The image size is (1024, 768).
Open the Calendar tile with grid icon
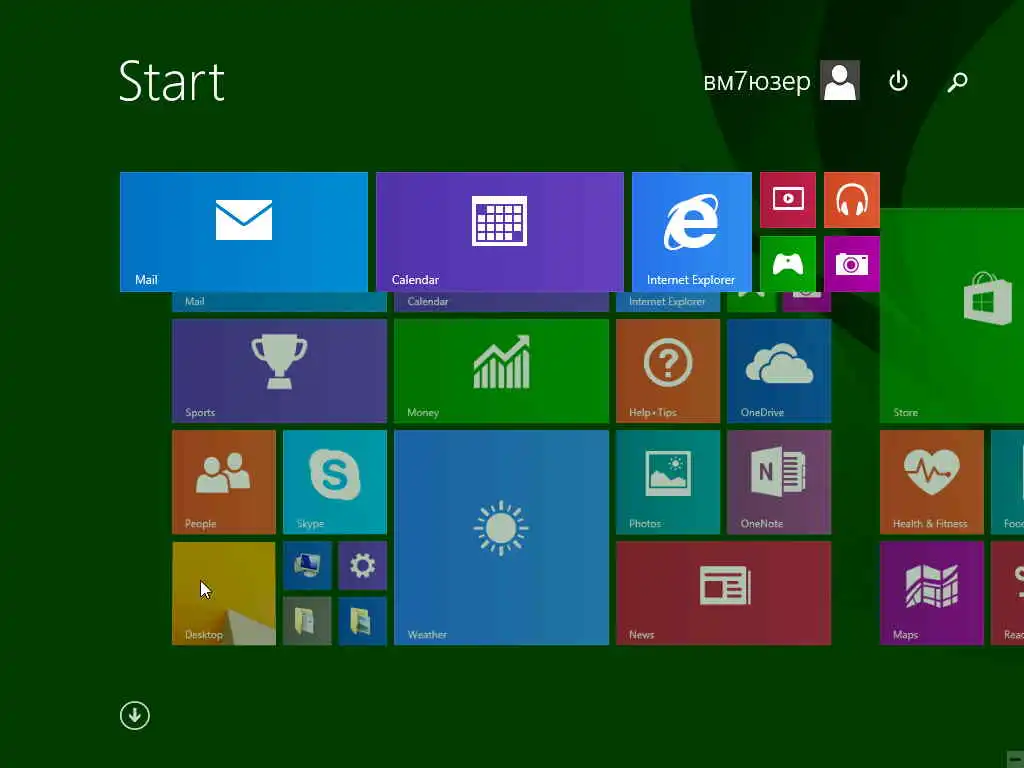click(500, 232)
